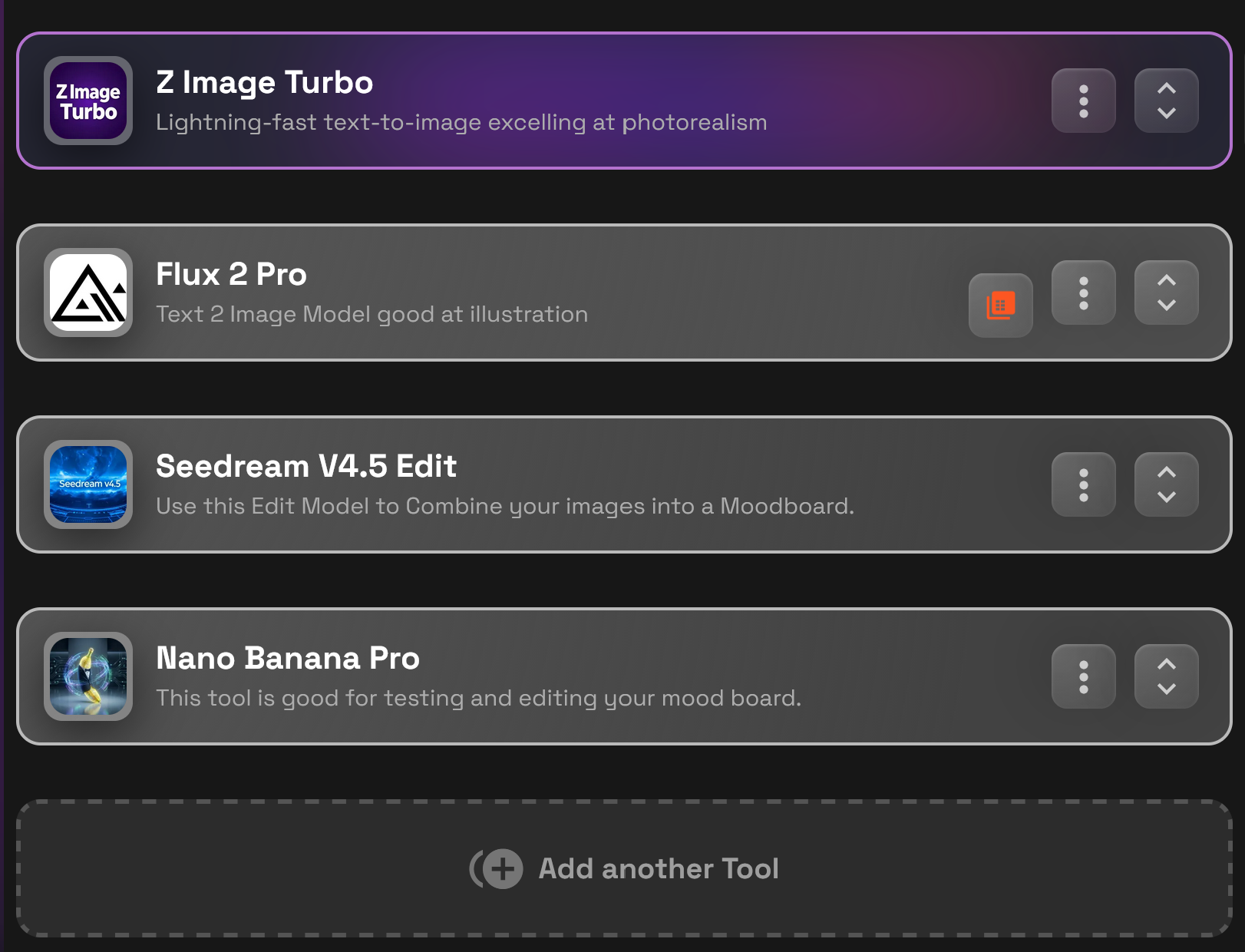Click the Z Image Turbo app icon
This screenshot has height=952, width=1245.
coord(87,101)
